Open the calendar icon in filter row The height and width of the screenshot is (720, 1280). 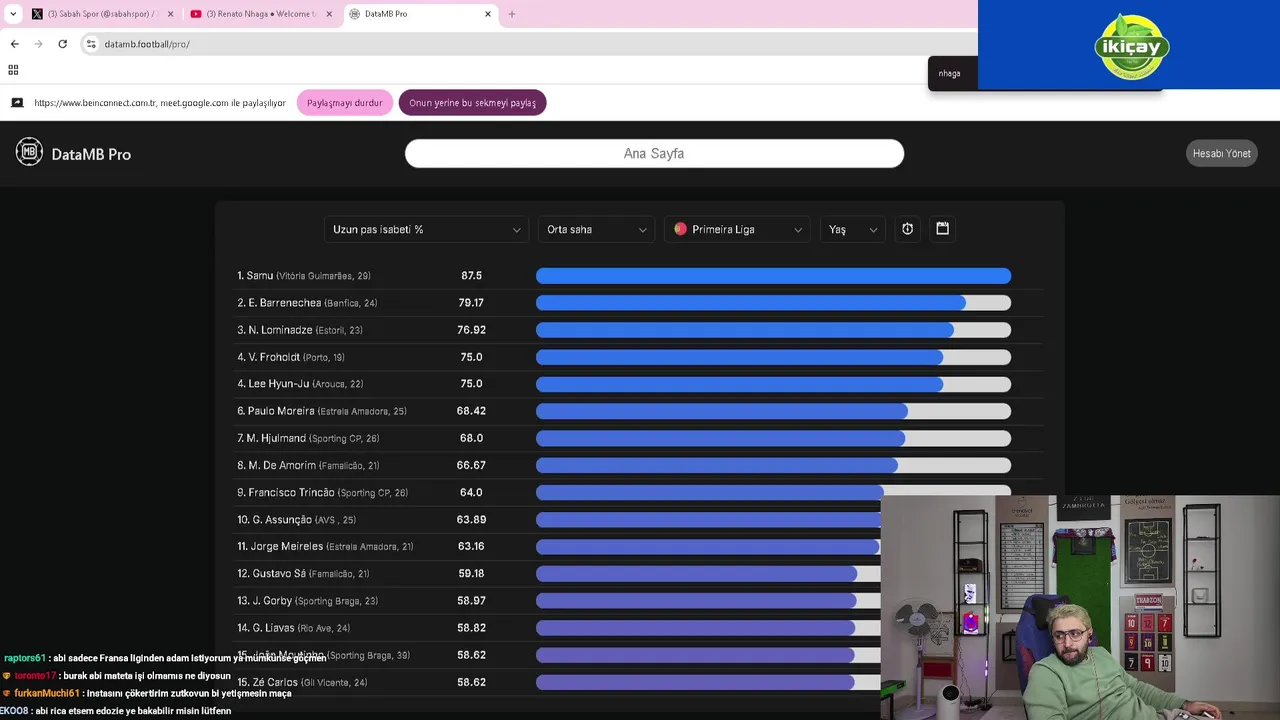point(942,228)
